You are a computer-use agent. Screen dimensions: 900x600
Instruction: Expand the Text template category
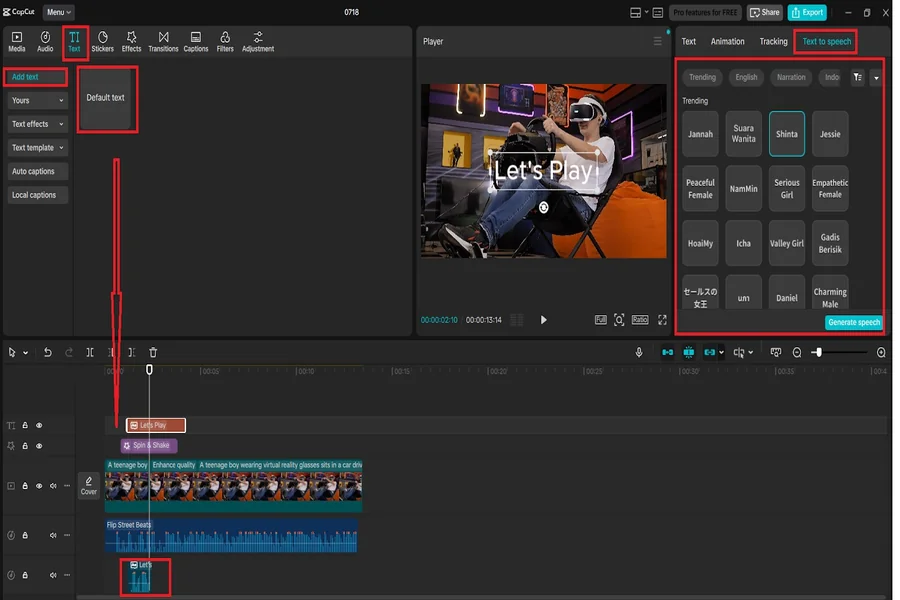click(38, 148)
